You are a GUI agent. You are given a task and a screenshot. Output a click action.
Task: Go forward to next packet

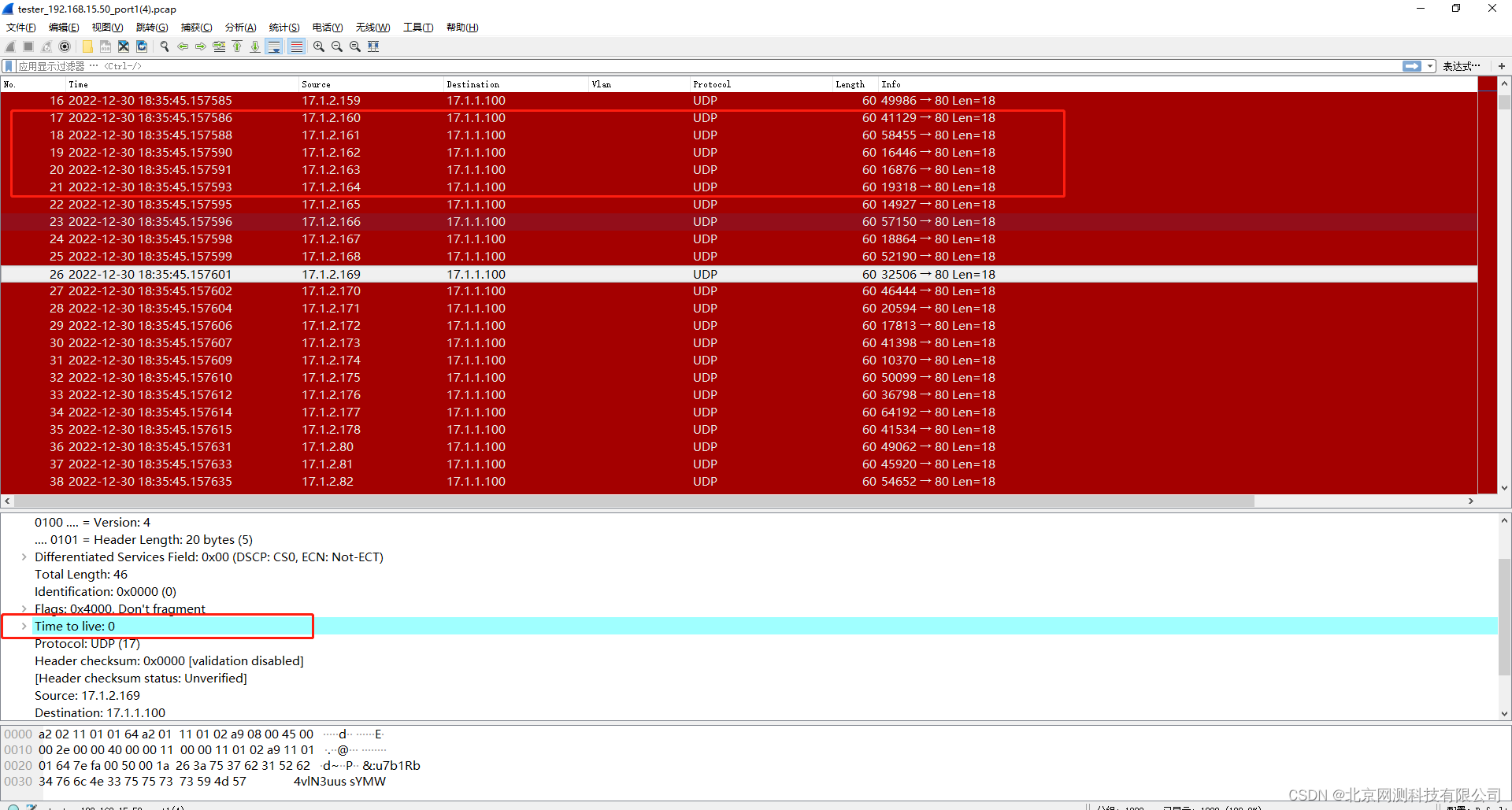coord(201,46)
